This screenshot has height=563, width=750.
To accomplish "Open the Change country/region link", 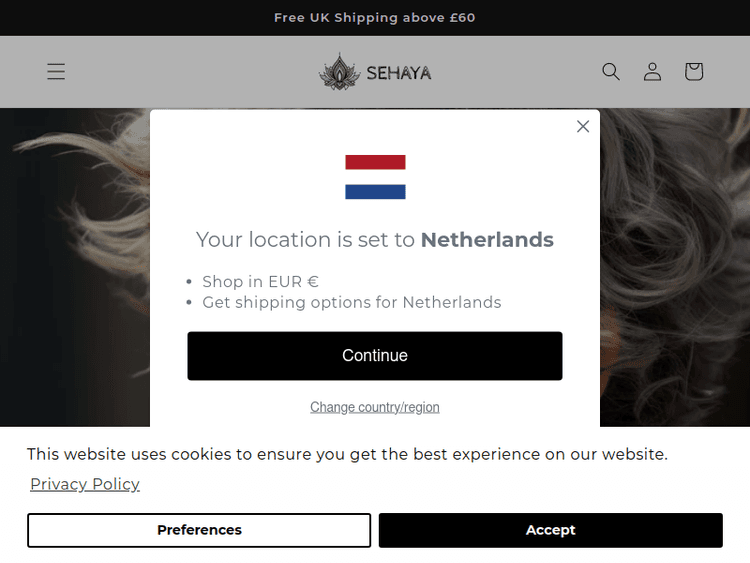I will coord(375,407).
